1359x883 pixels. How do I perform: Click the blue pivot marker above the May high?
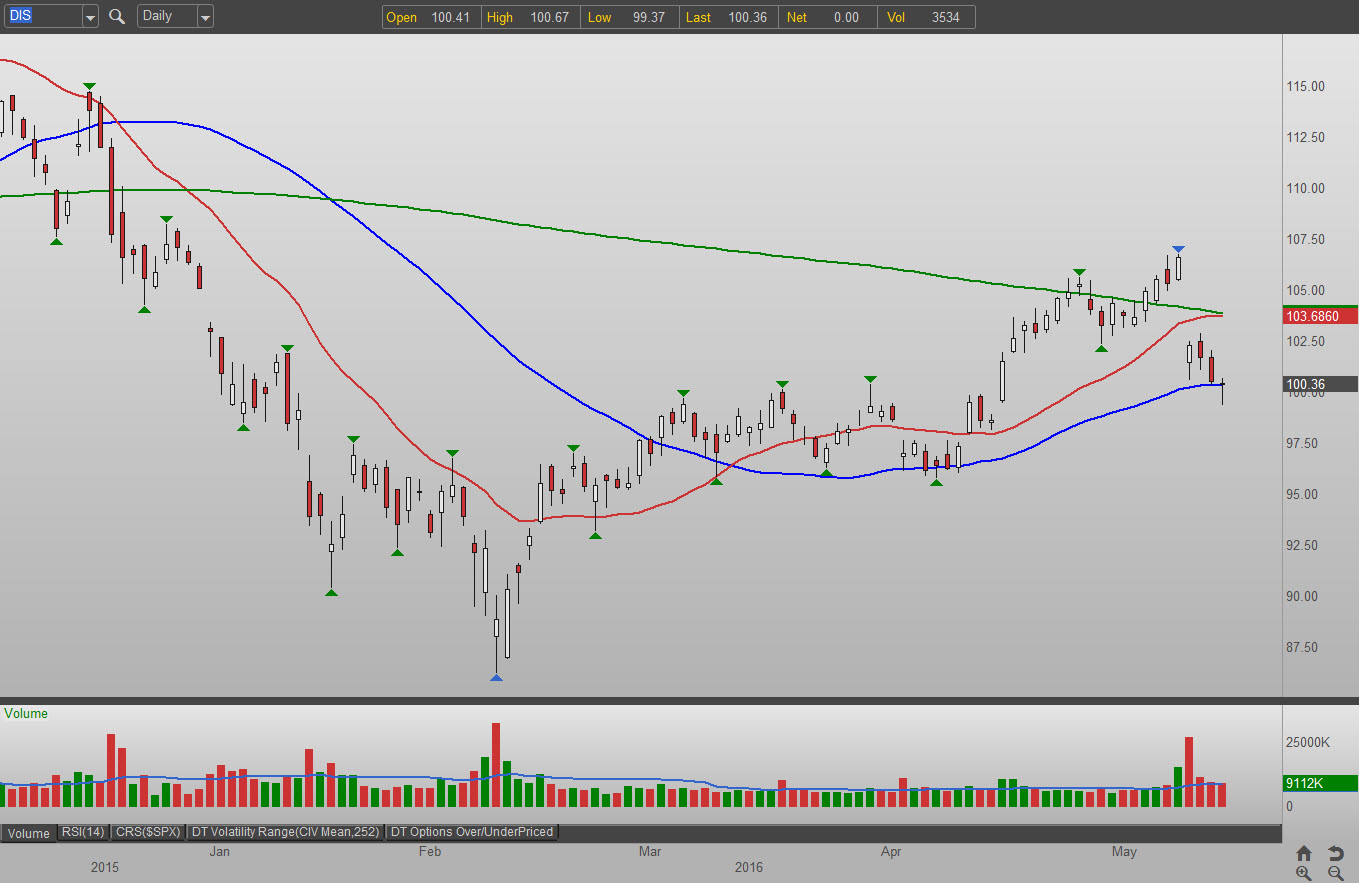tap(1178, 249)
